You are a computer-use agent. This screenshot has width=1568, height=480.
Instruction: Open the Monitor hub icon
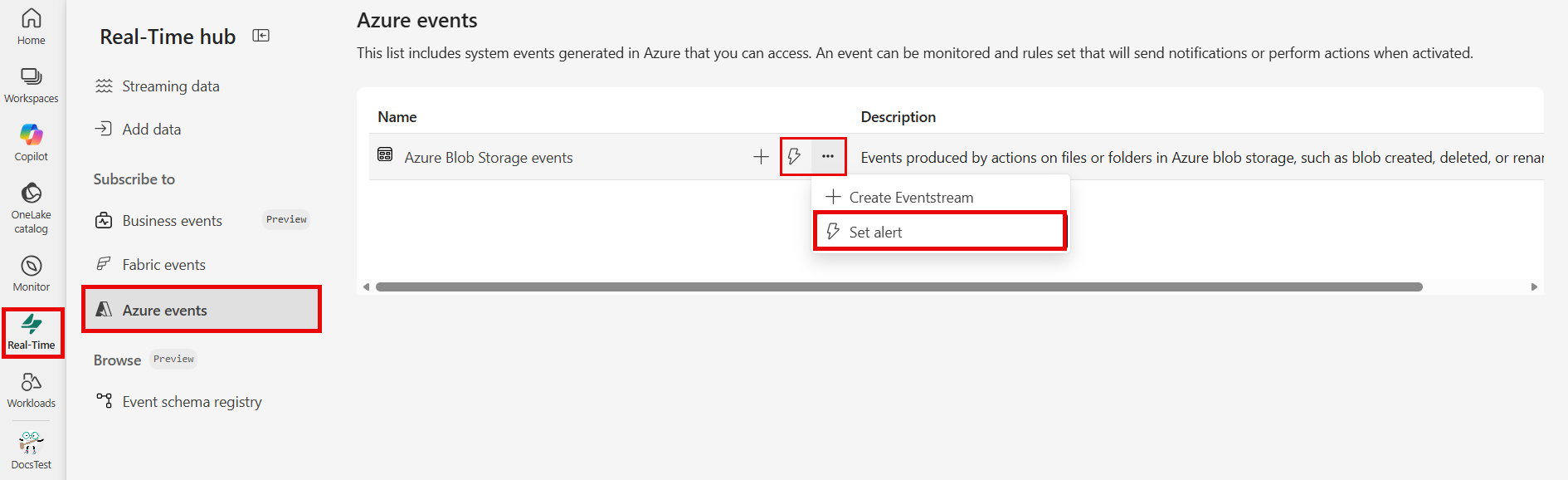click(x=32, y=273)
